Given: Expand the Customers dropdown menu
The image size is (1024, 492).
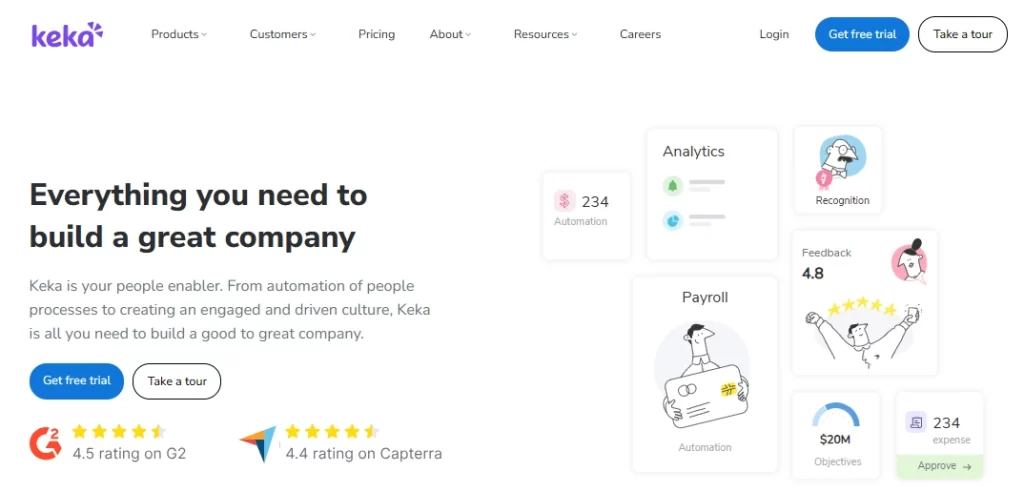Looking at the screenshot, I should (282, 34).
